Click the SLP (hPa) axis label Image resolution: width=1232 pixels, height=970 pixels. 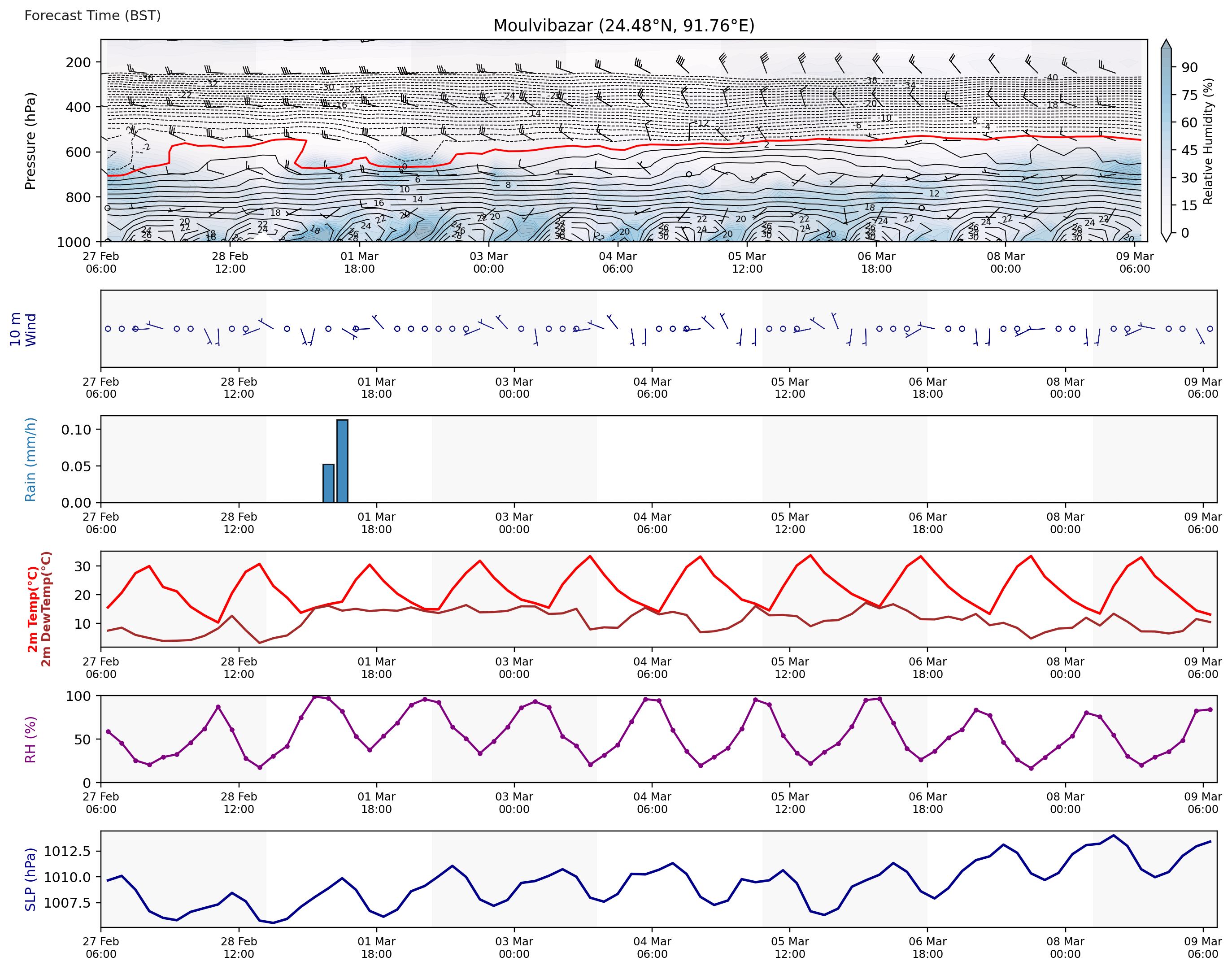coord(30,879)
